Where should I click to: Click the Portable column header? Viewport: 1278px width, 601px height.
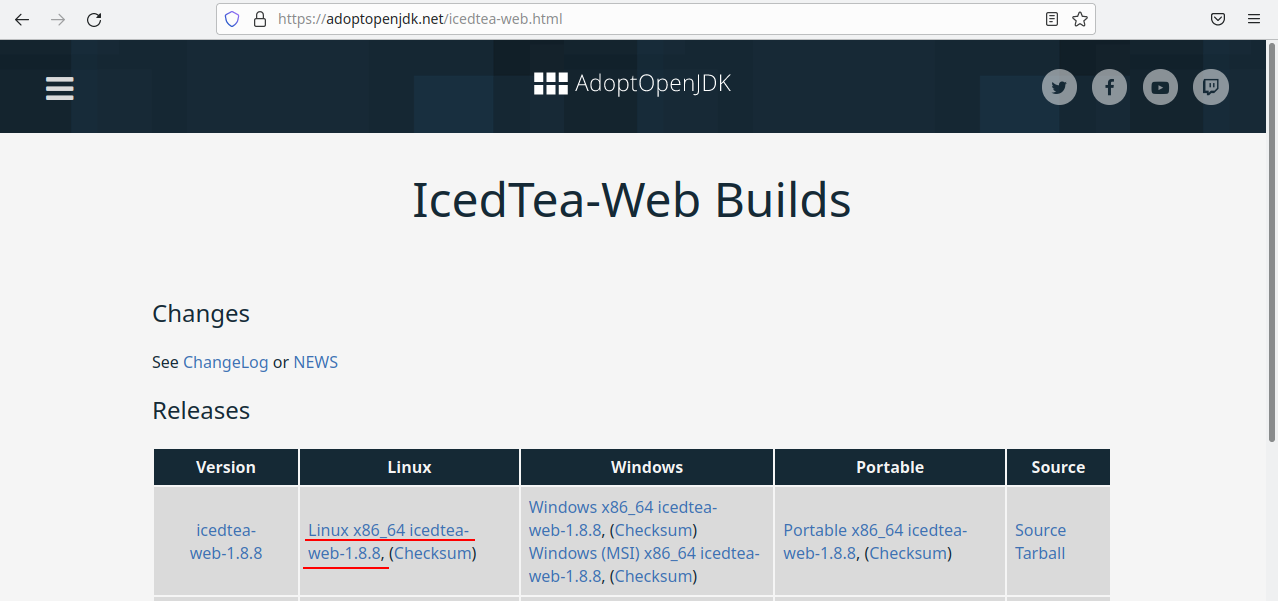pos(890,467)
